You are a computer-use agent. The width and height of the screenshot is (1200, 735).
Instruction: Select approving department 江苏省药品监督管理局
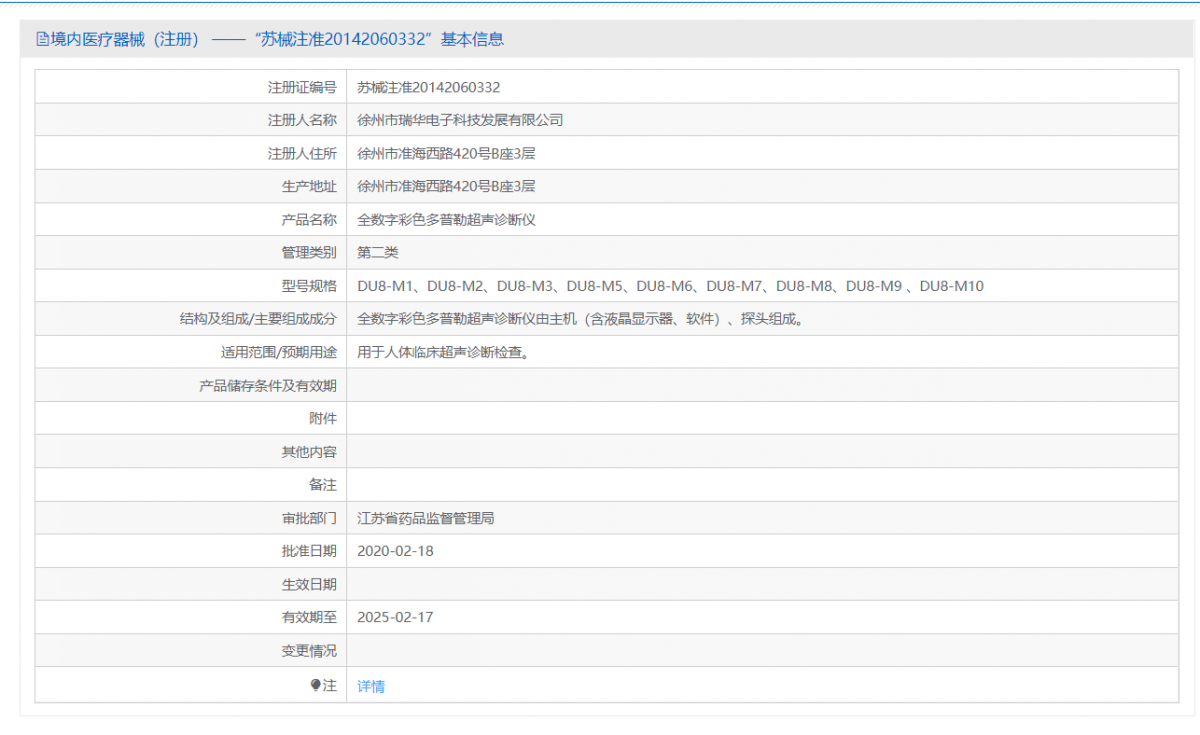[426, 518]
